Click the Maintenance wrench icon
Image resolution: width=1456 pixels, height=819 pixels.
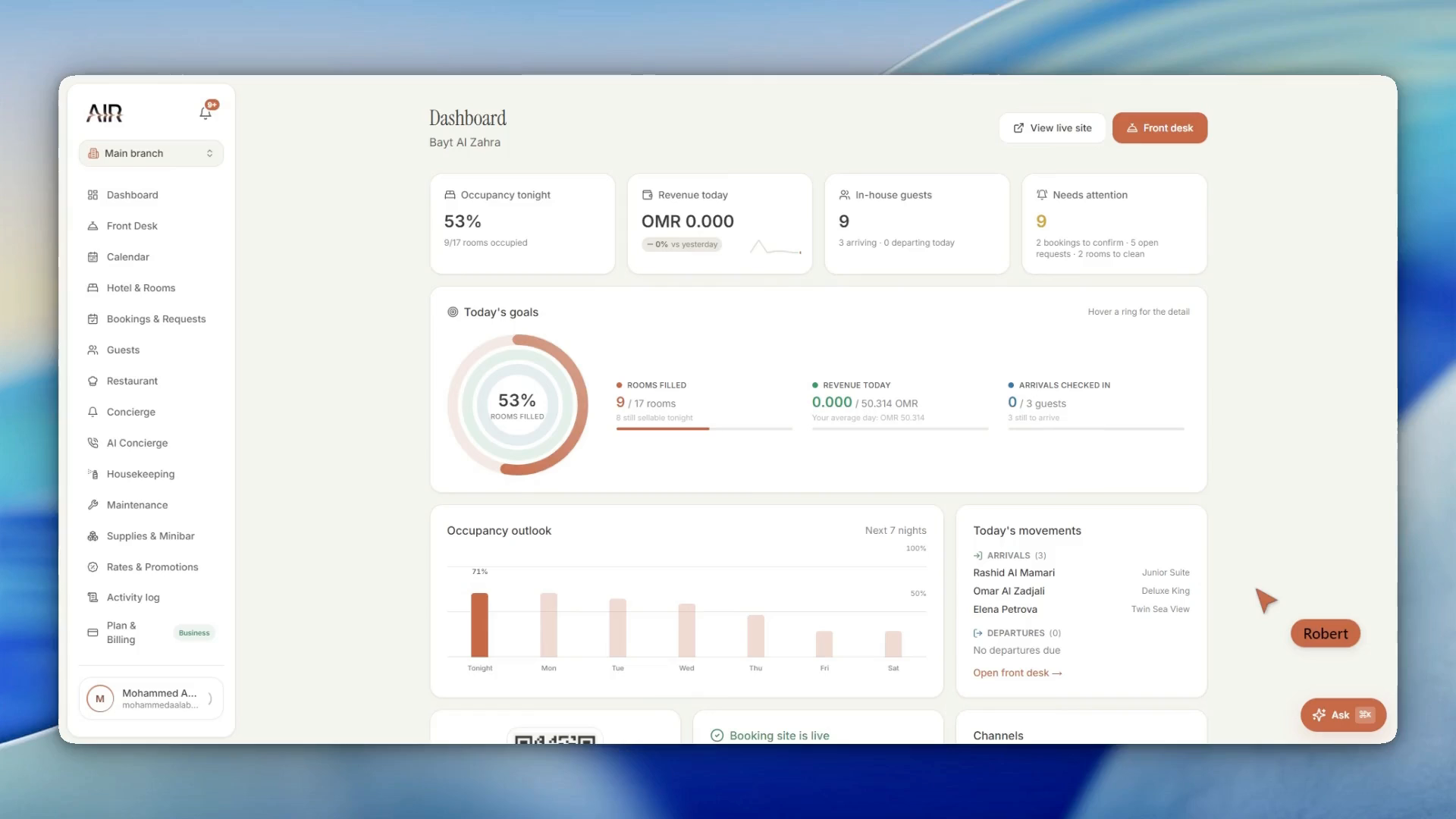(93, 505)
